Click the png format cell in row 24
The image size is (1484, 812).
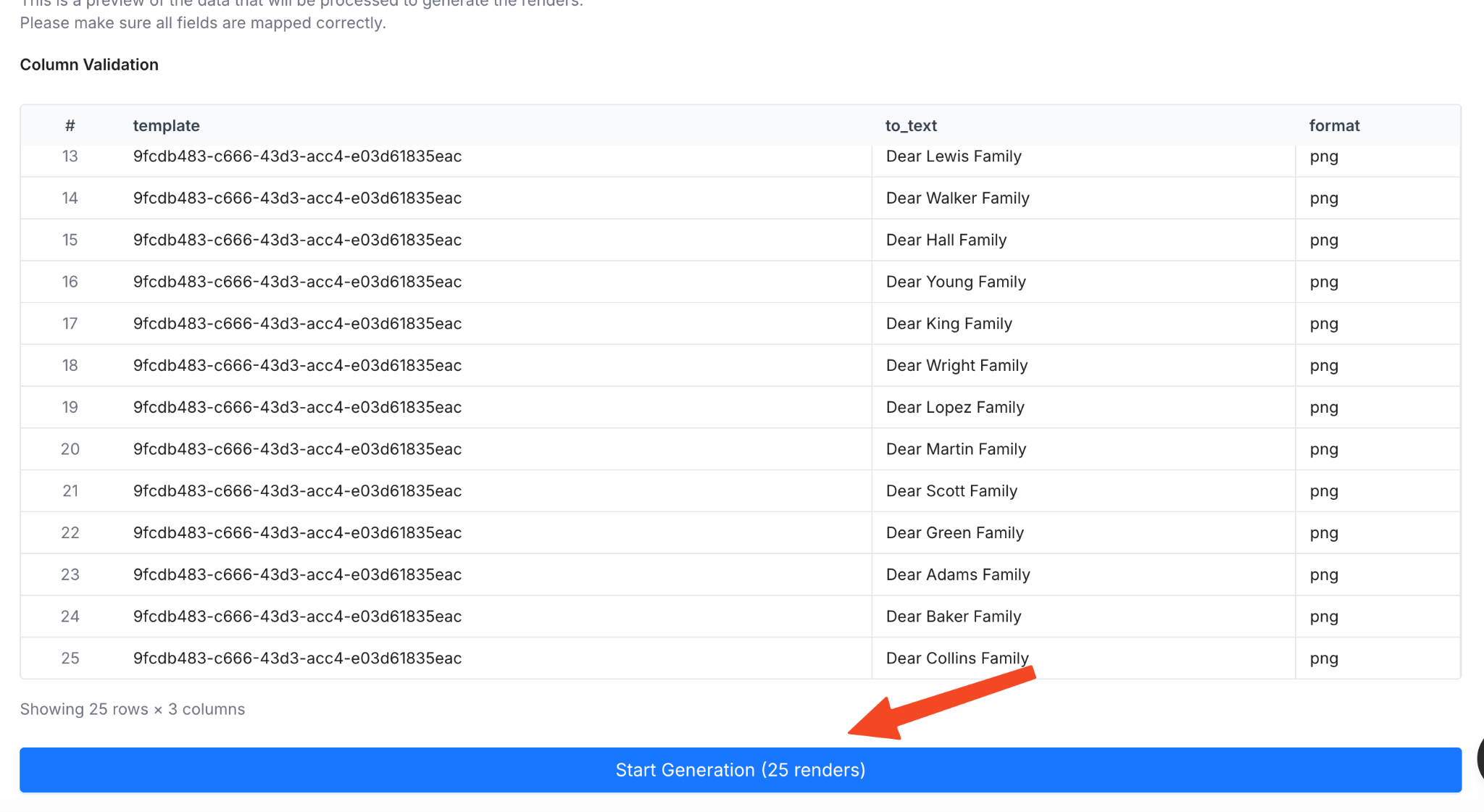[x=1324, y=616]
